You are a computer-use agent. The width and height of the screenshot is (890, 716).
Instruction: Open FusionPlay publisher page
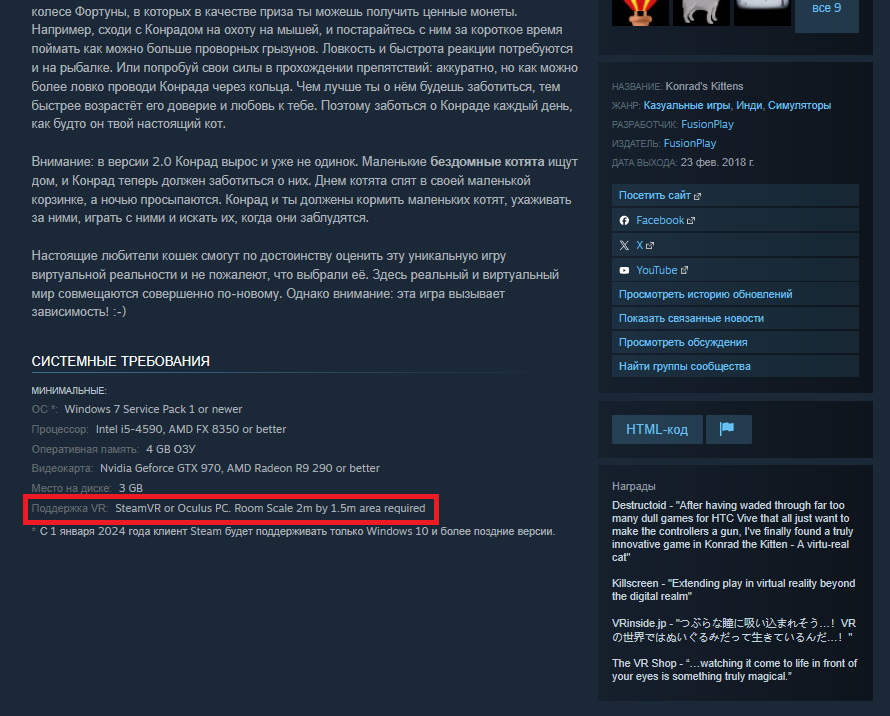(690, 144)
